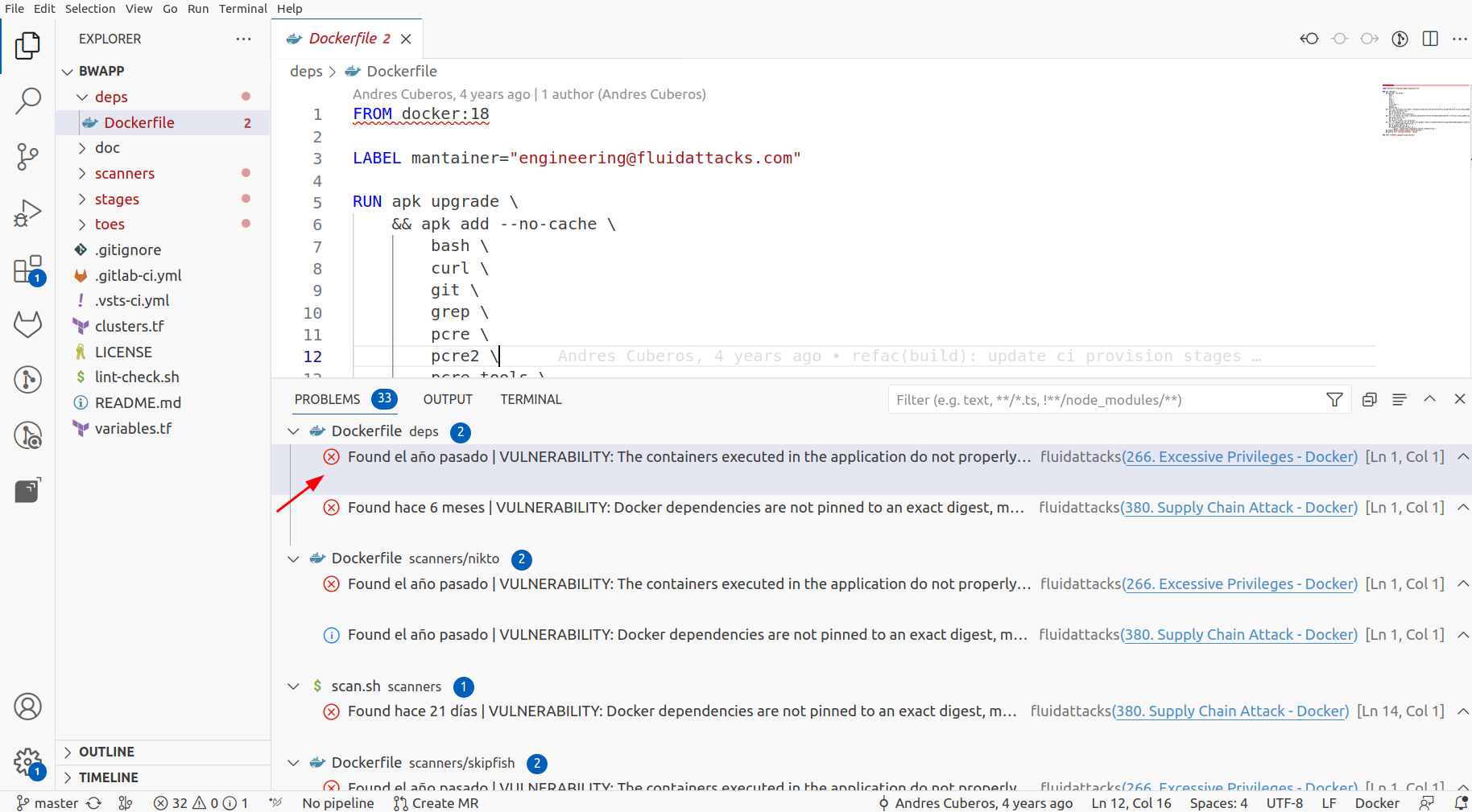Switch to the TERMINAL tab
Screen dimensions: 1472x812
tap(531, 399)
